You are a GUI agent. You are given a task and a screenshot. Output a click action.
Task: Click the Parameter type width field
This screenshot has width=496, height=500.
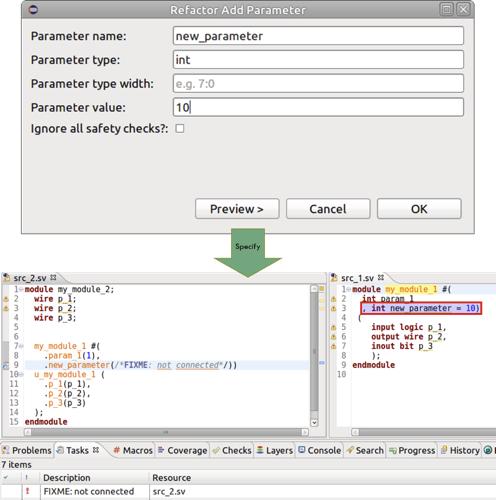coord(318,83)
